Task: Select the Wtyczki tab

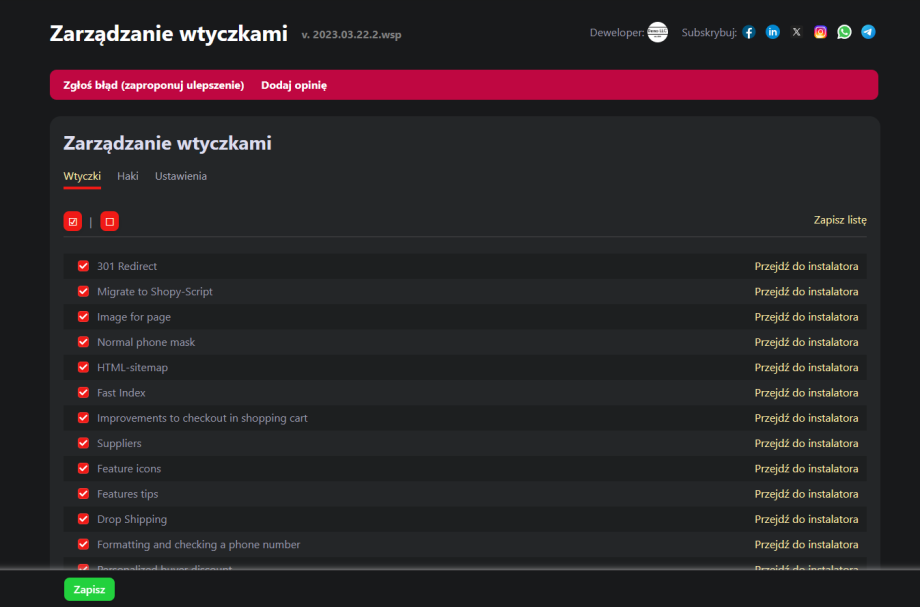Action: coord(82,176)
